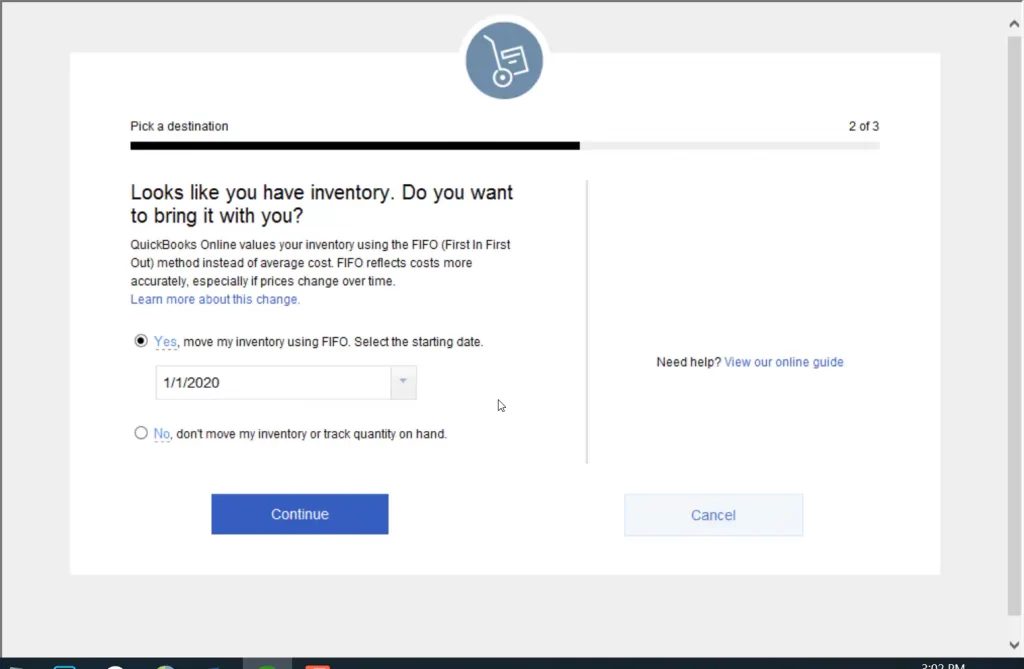The image size is (1024, 669).
Task: Click into the 1/1/2020 starting date field
Action: pos(273,382)
